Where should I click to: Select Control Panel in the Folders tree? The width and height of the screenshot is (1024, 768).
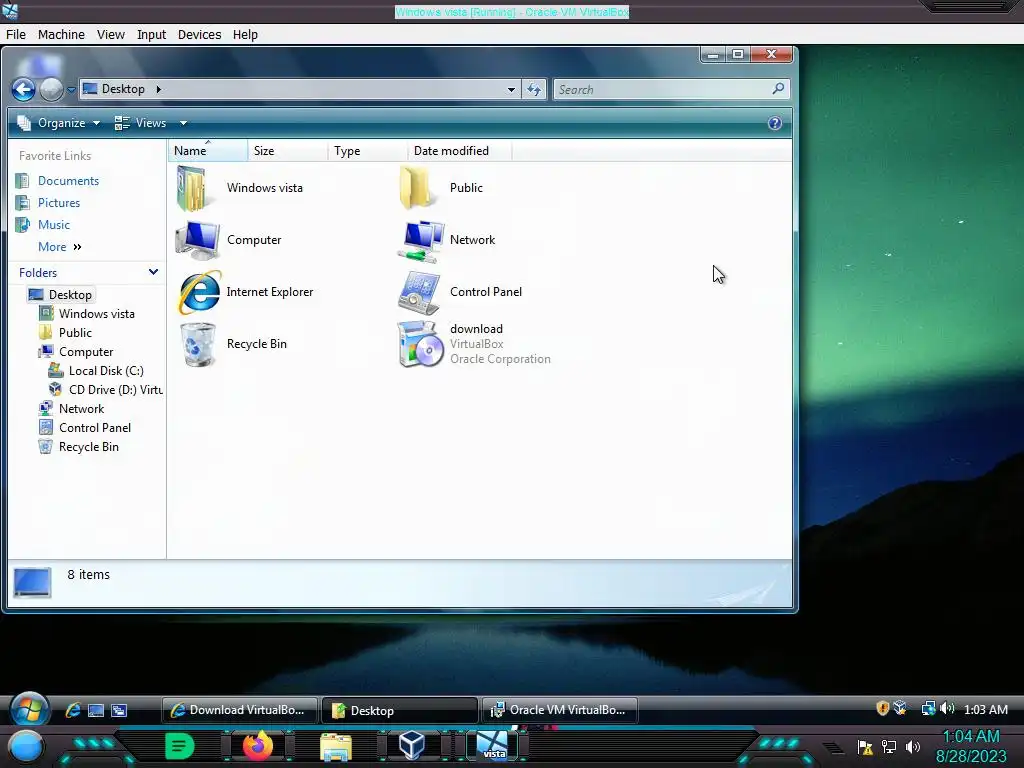click(95, 428)
